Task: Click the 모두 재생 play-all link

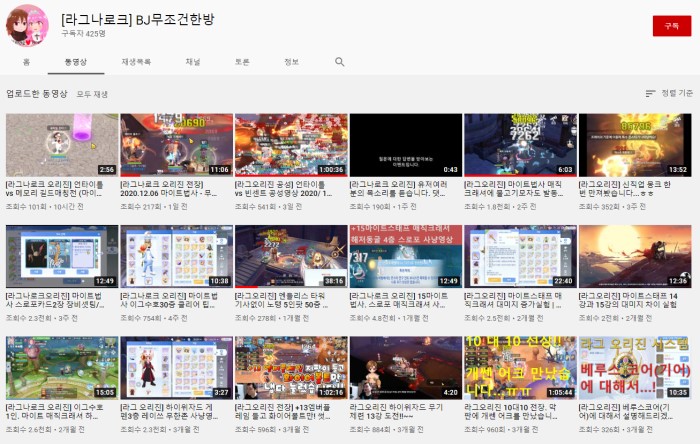Action: pyautogui.click(x=92, y=94)
